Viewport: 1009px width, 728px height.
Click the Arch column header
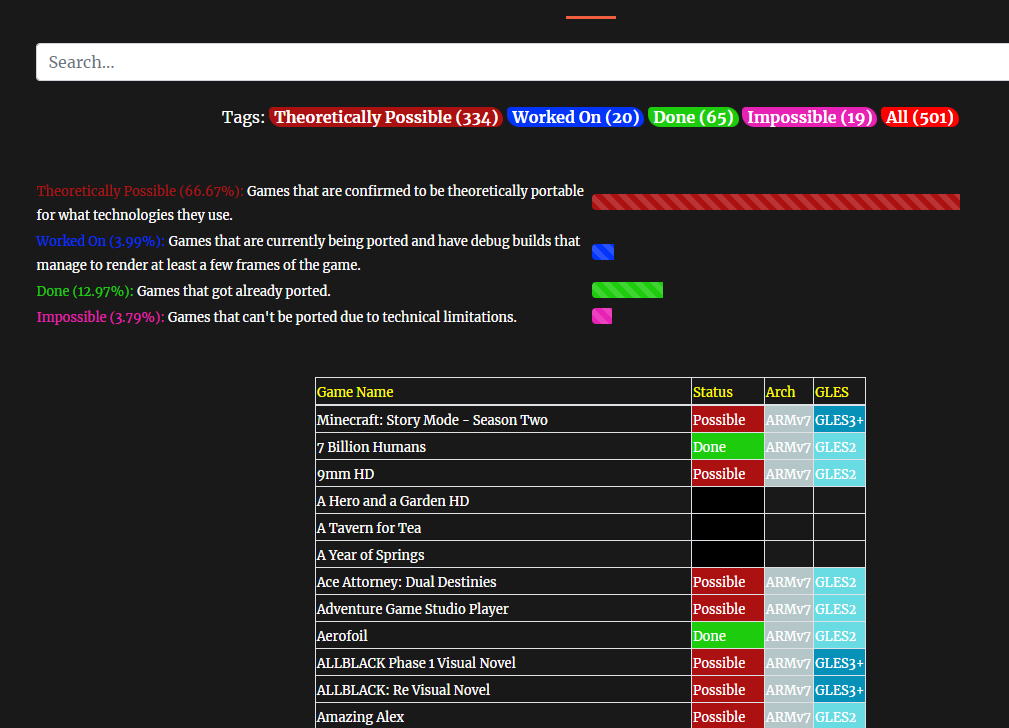[x=789, y=392]
